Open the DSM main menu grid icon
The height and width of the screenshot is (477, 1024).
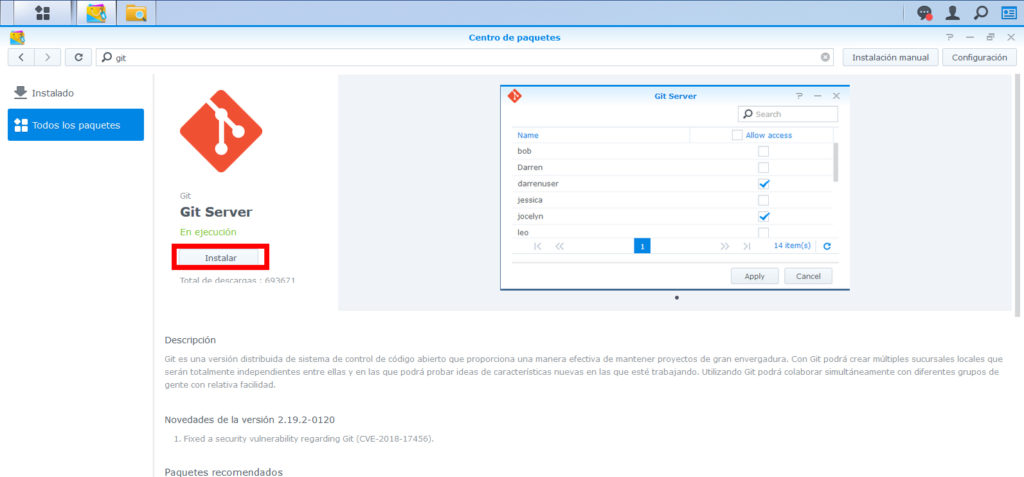tap(42, 12)
